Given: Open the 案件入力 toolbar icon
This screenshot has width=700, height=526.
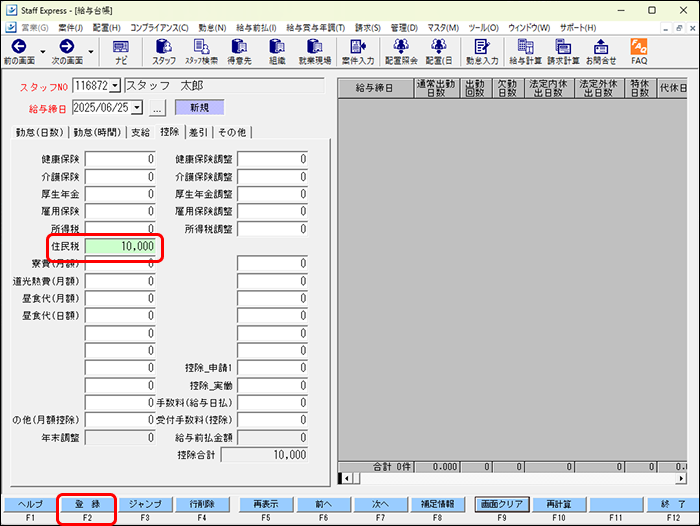Looking at the screenshot, I should [x=358, y=52].
